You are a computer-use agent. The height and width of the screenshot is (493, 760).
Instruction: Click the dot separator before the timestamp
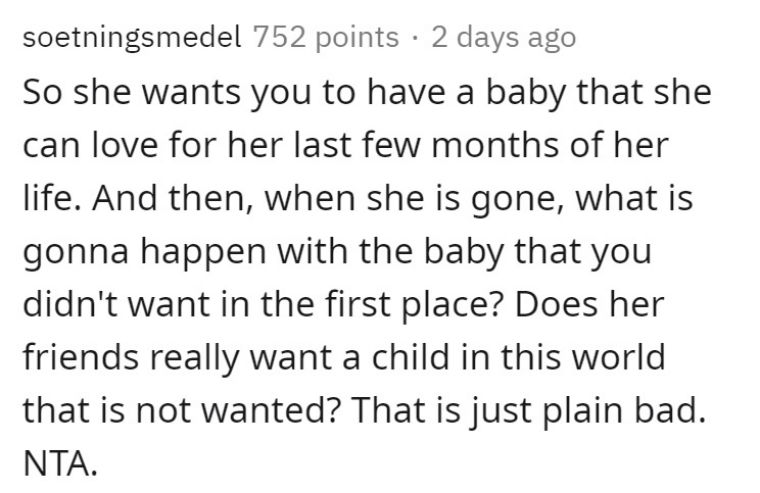(x=415, y=38)
